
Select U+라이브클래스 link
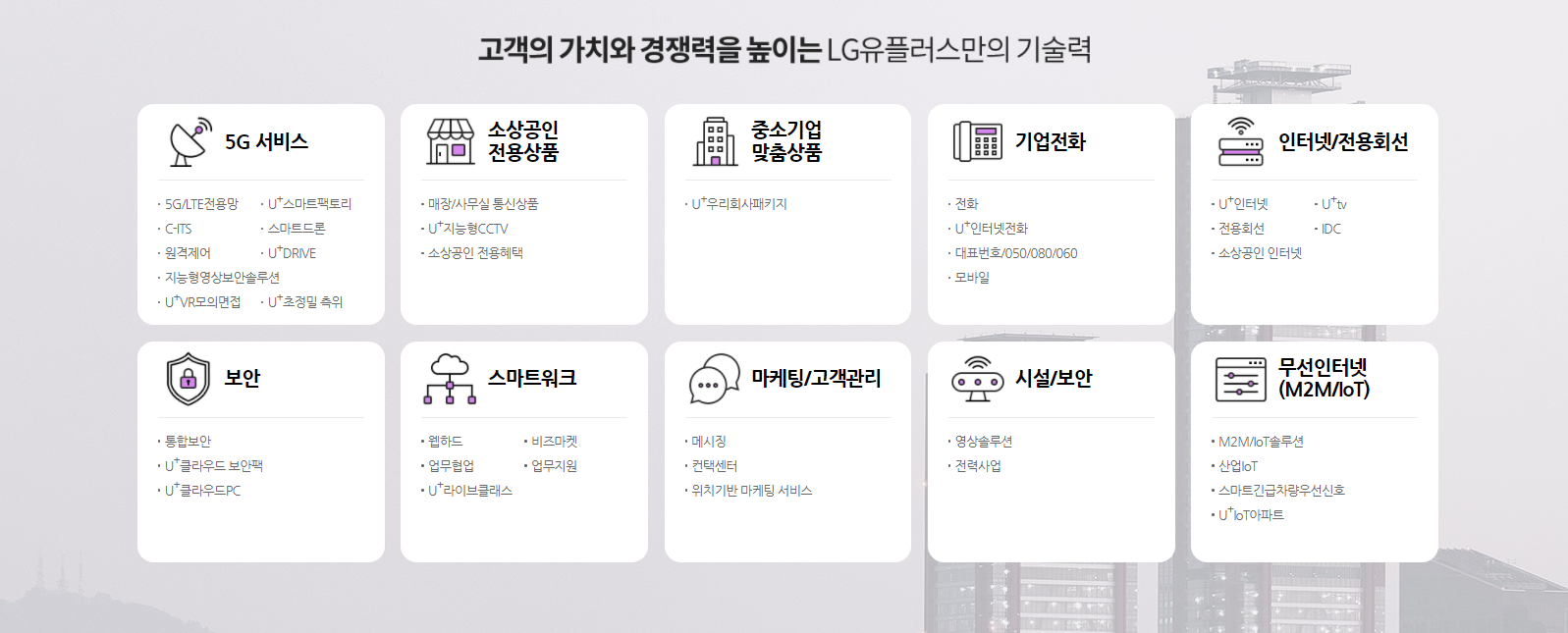pos(469,491)
